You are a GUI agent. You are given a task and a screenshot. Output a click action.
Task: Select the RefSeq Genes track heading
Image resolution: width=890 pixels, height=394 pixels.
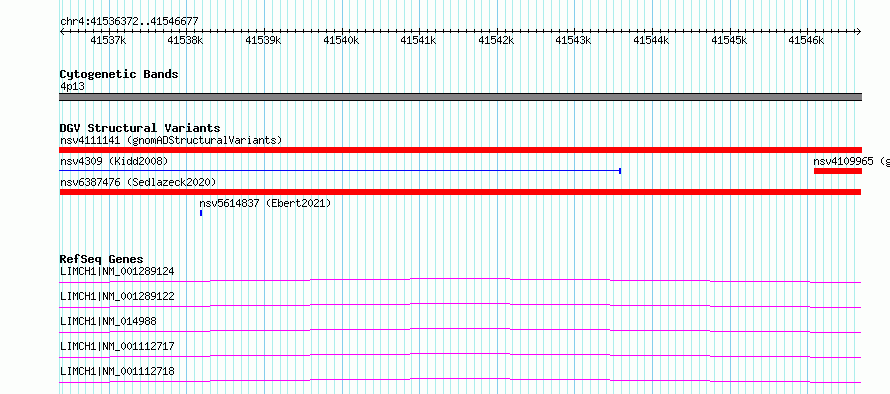pos(102,259)
